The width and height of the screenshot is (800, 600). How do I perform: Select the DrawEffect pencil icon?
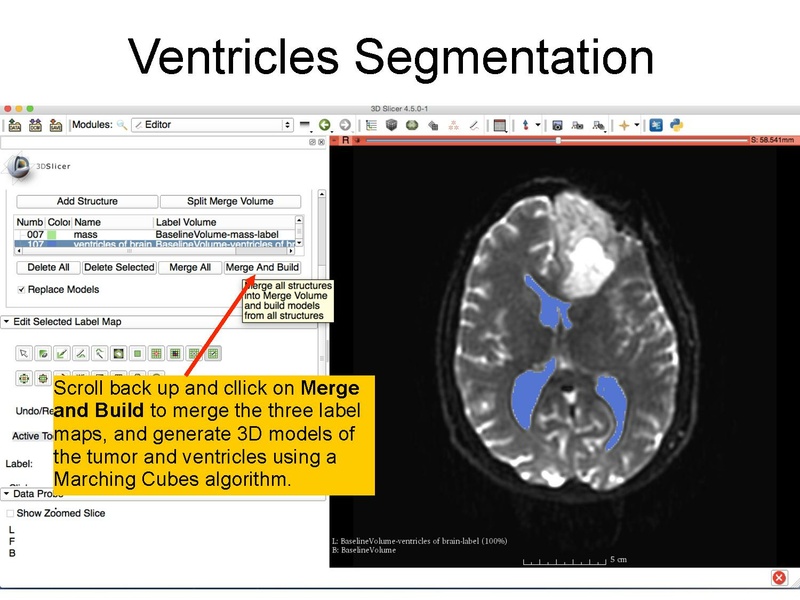click(x=62, y=353)
